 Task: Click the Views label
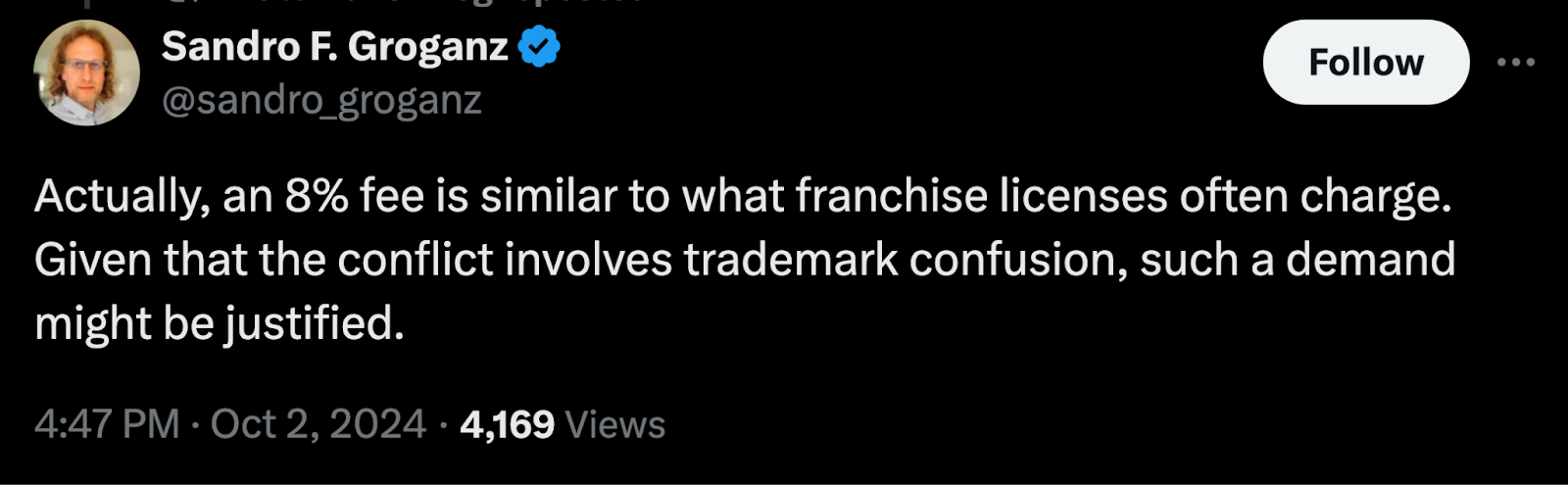(x=615, y=424)
